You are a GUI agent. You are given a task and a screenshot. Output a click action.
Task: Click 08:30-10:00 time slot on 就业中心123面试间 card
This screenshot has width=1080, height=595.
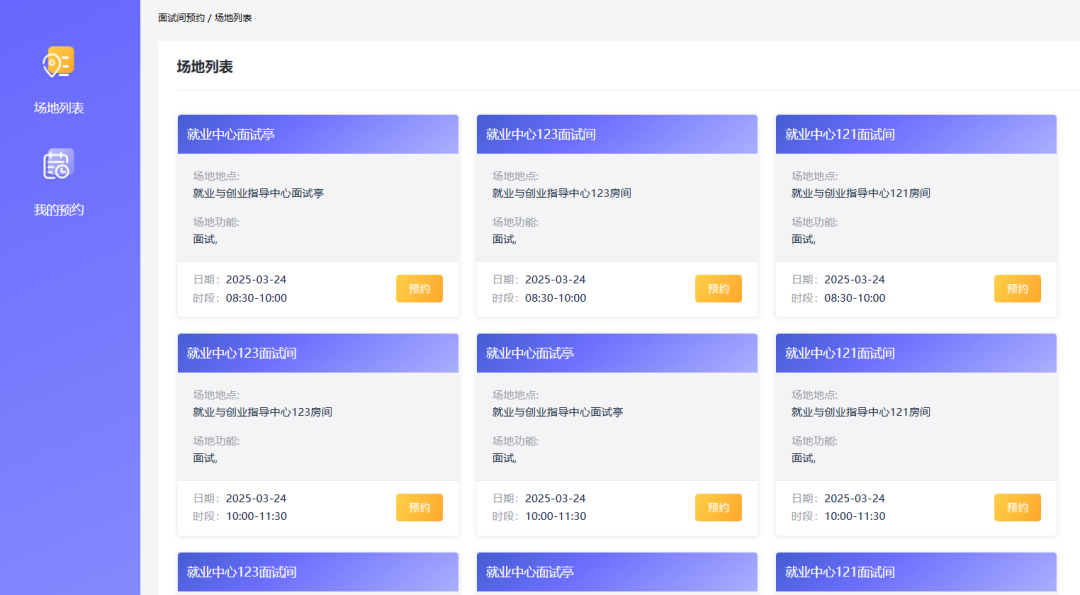[555, 298]
